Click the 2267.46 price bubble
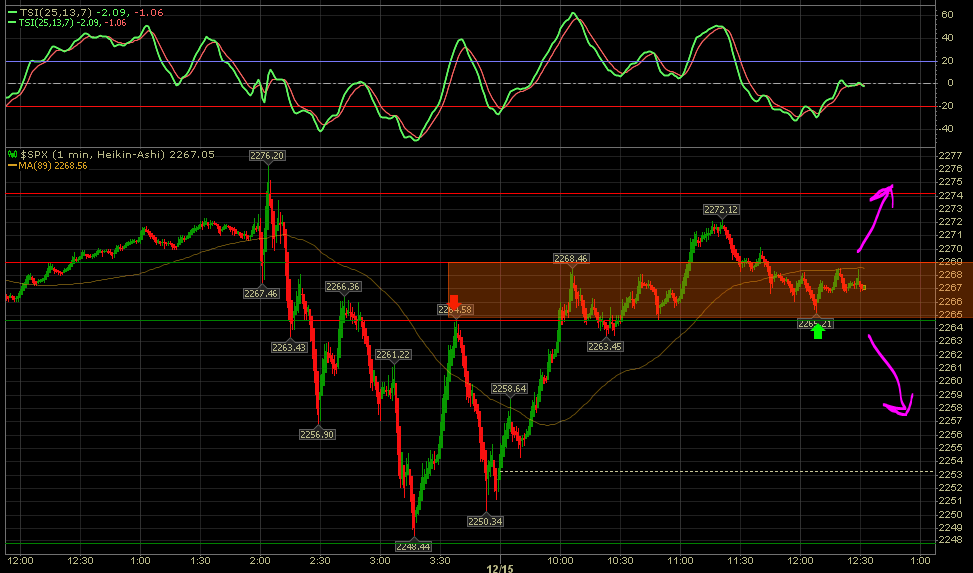The width and height of the screenshot is (973, 573). tap(261, 294)
